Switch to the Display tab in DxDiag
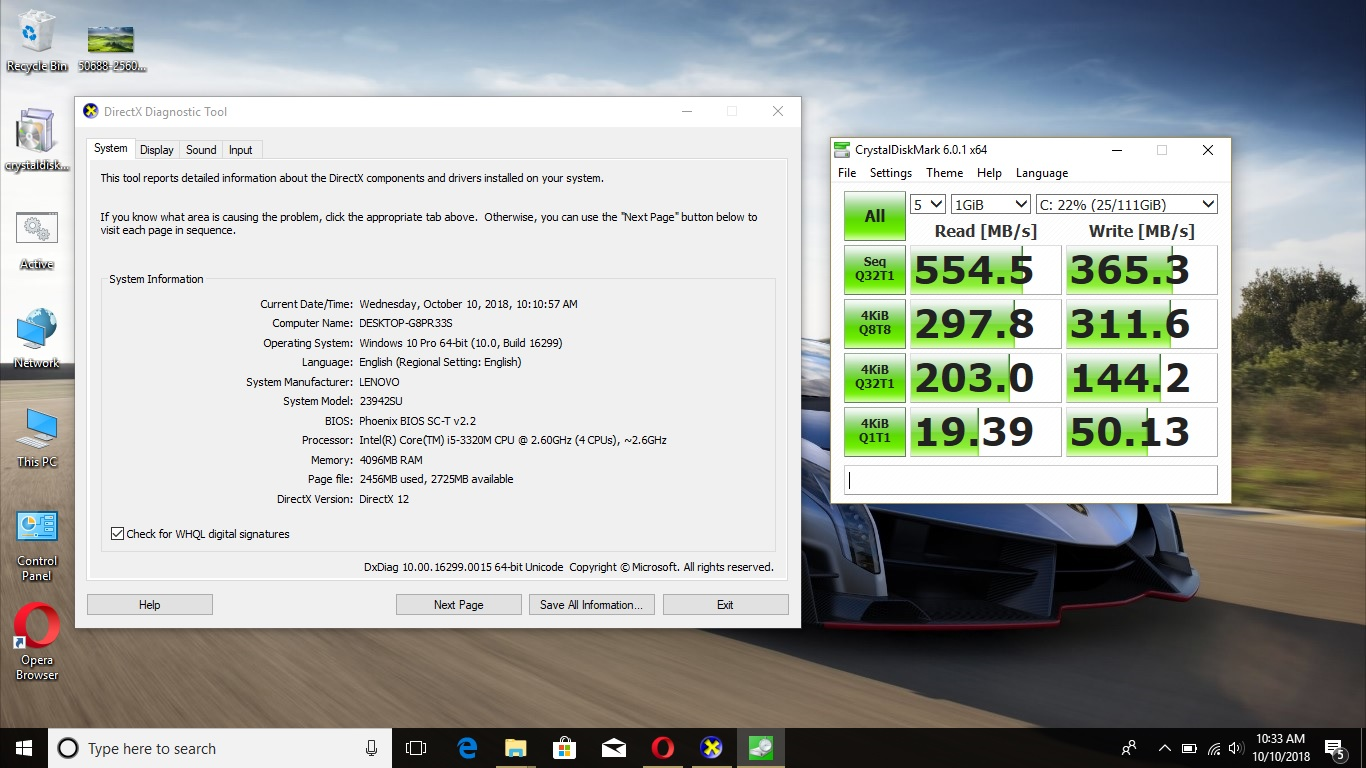1366x768 pixels. click(x=157, y=150)
